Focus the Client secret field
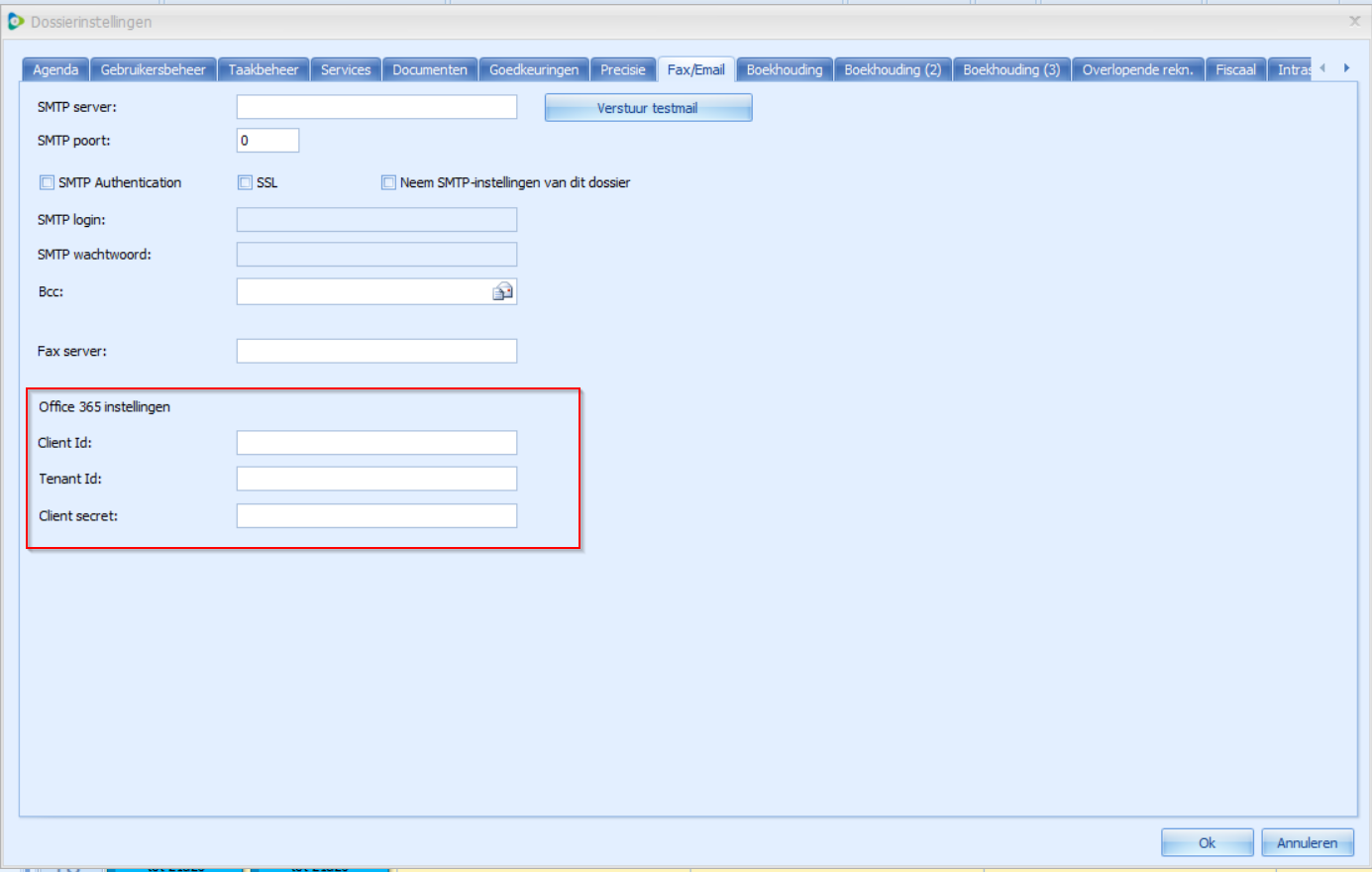The height and width of the screenshot is (872, 1372). click(376, 515)
